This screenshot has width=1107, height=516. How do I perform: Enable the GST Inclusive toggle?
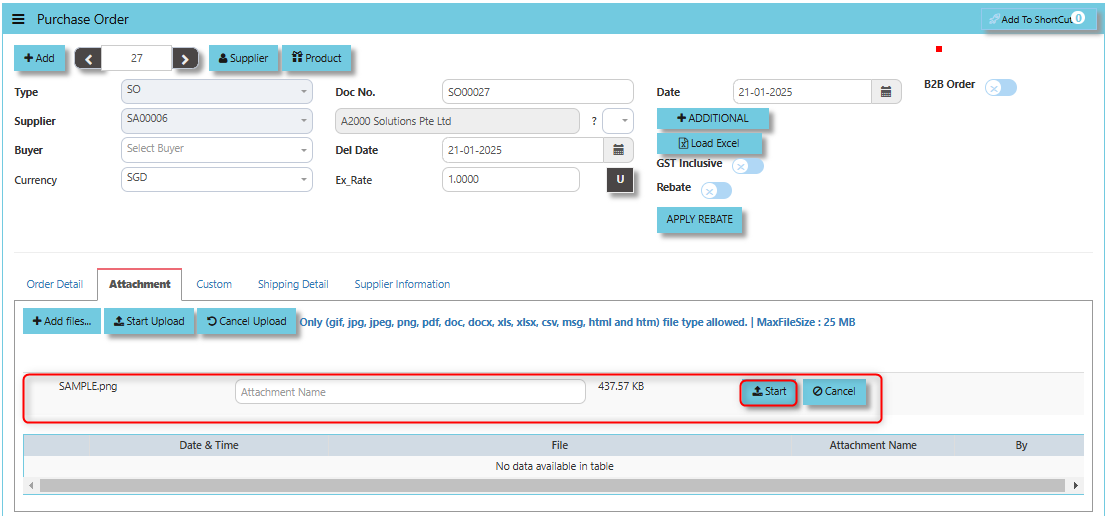coord(747,166)
